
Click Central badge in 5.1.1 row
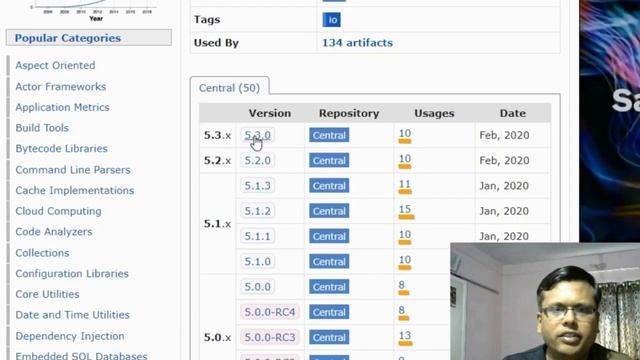tap(329, 236)
